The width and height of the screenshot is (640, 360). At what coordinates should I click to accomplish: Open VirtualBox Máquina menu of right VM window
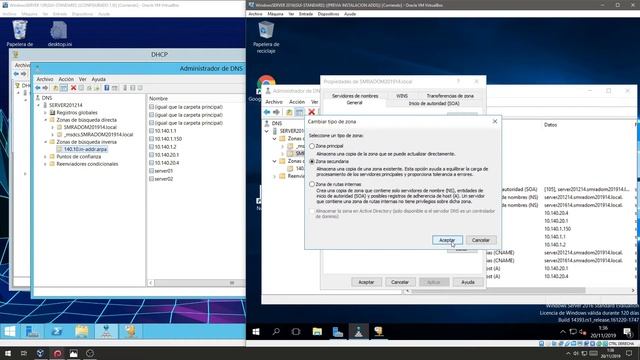click(x=275, y=14)
